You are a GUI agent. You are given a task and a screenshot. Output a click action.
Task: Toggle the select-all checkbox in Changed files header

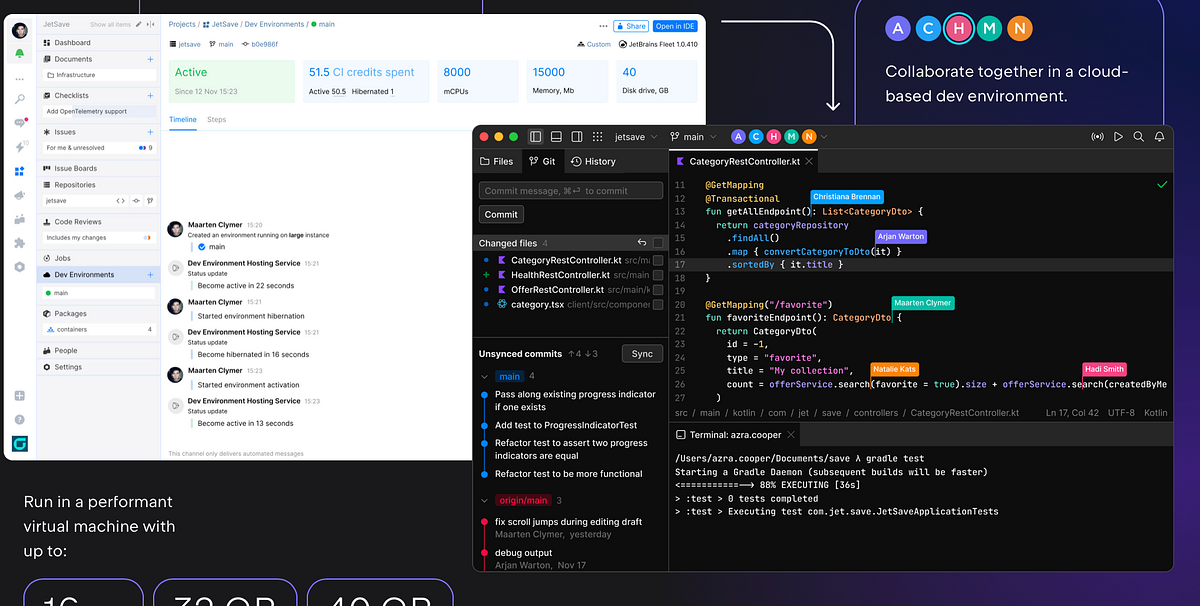(x=658, y=244)
